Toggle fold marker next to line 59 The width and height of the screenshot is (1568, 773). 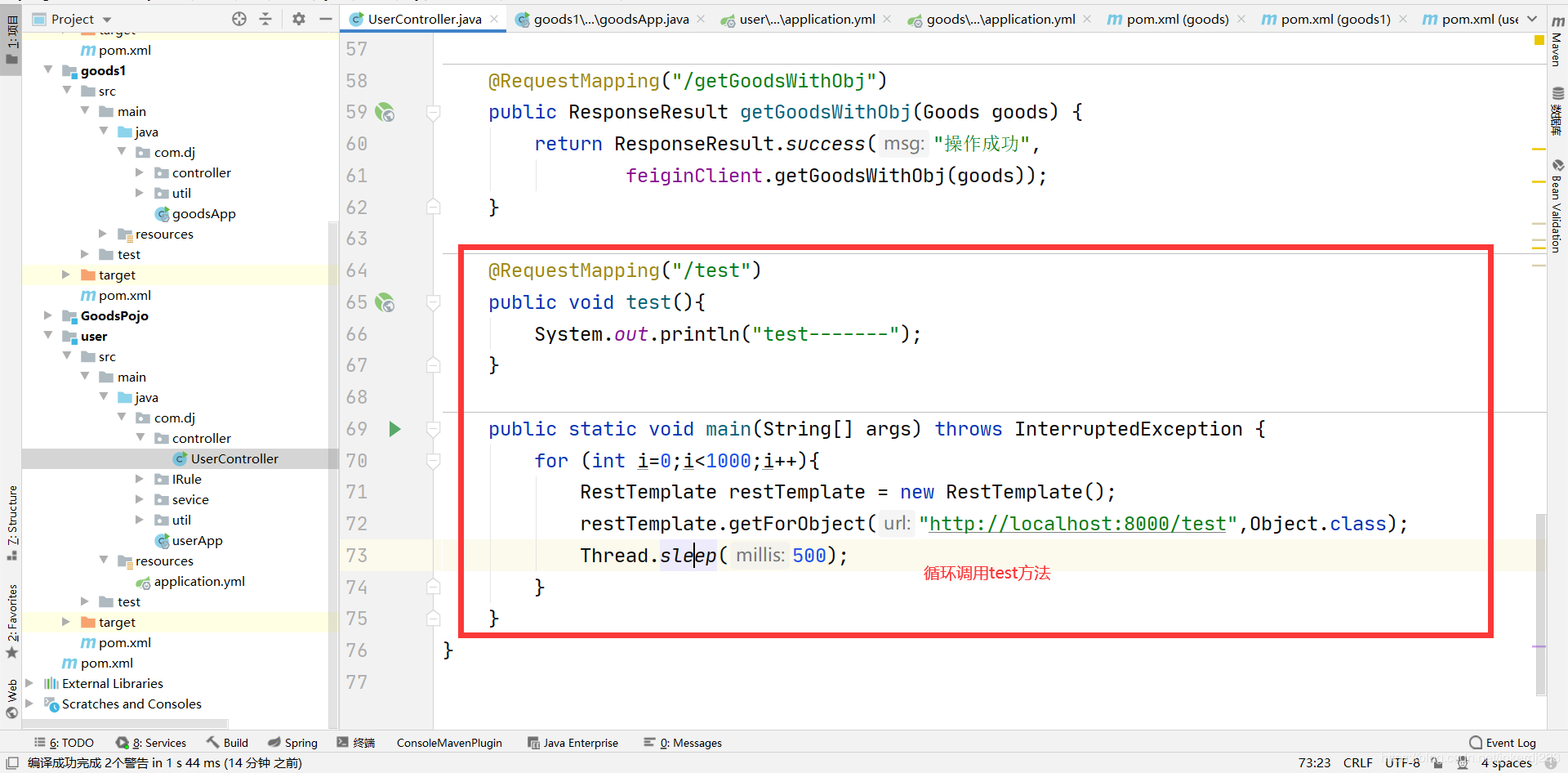pos(434,113)
